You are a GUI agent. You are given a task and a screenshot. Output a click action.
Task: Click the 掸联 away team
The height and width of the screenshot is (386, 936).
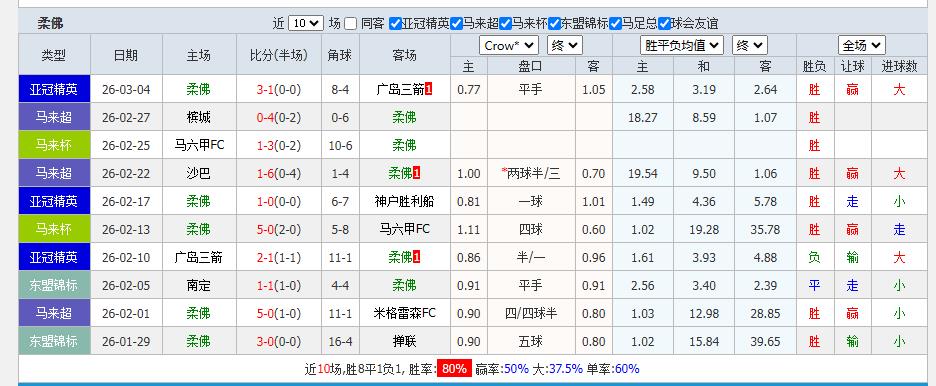point(404,341)
